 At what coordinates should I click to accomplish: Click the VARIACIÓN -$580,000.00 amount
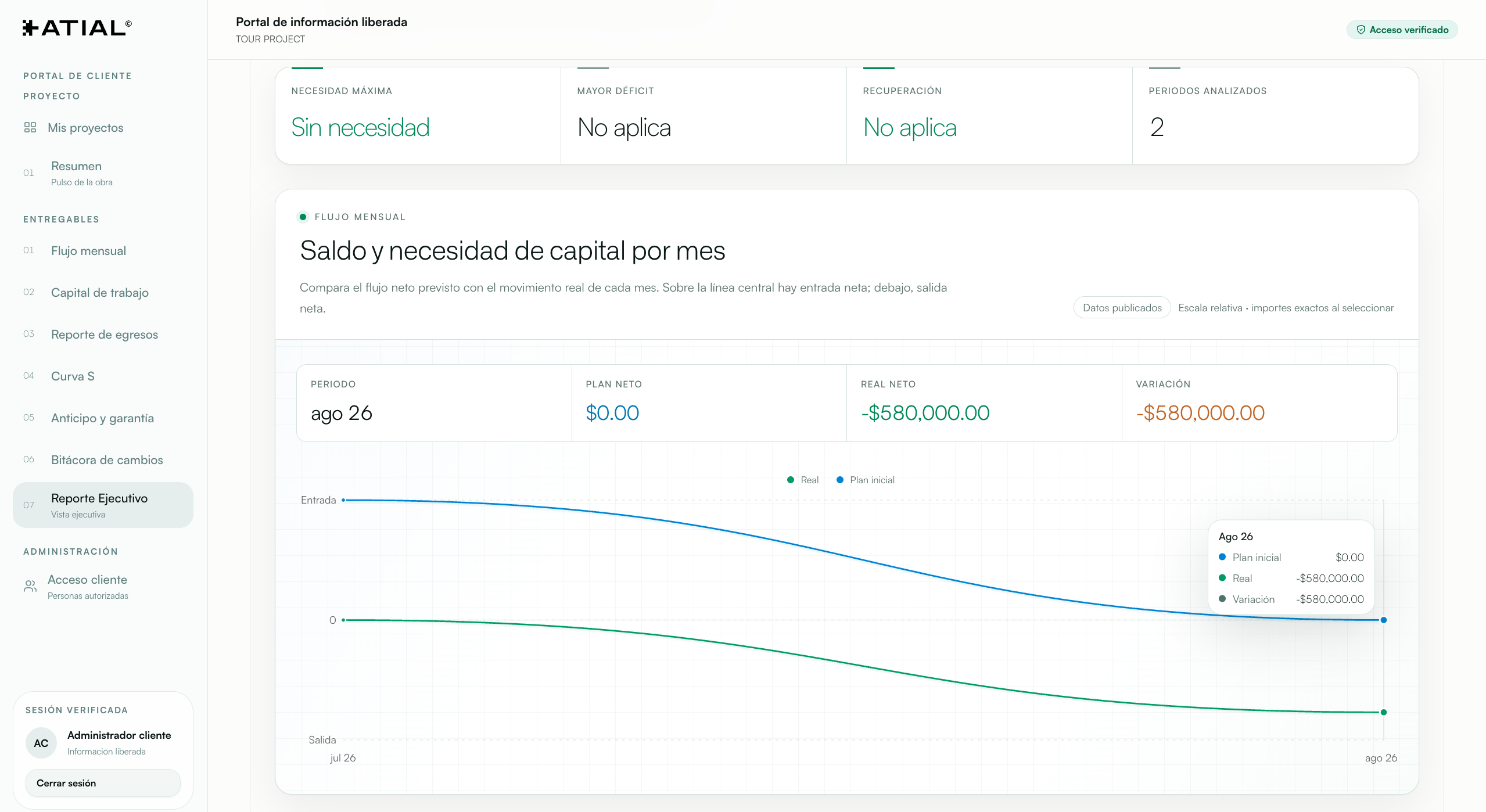coord(1200,413)
